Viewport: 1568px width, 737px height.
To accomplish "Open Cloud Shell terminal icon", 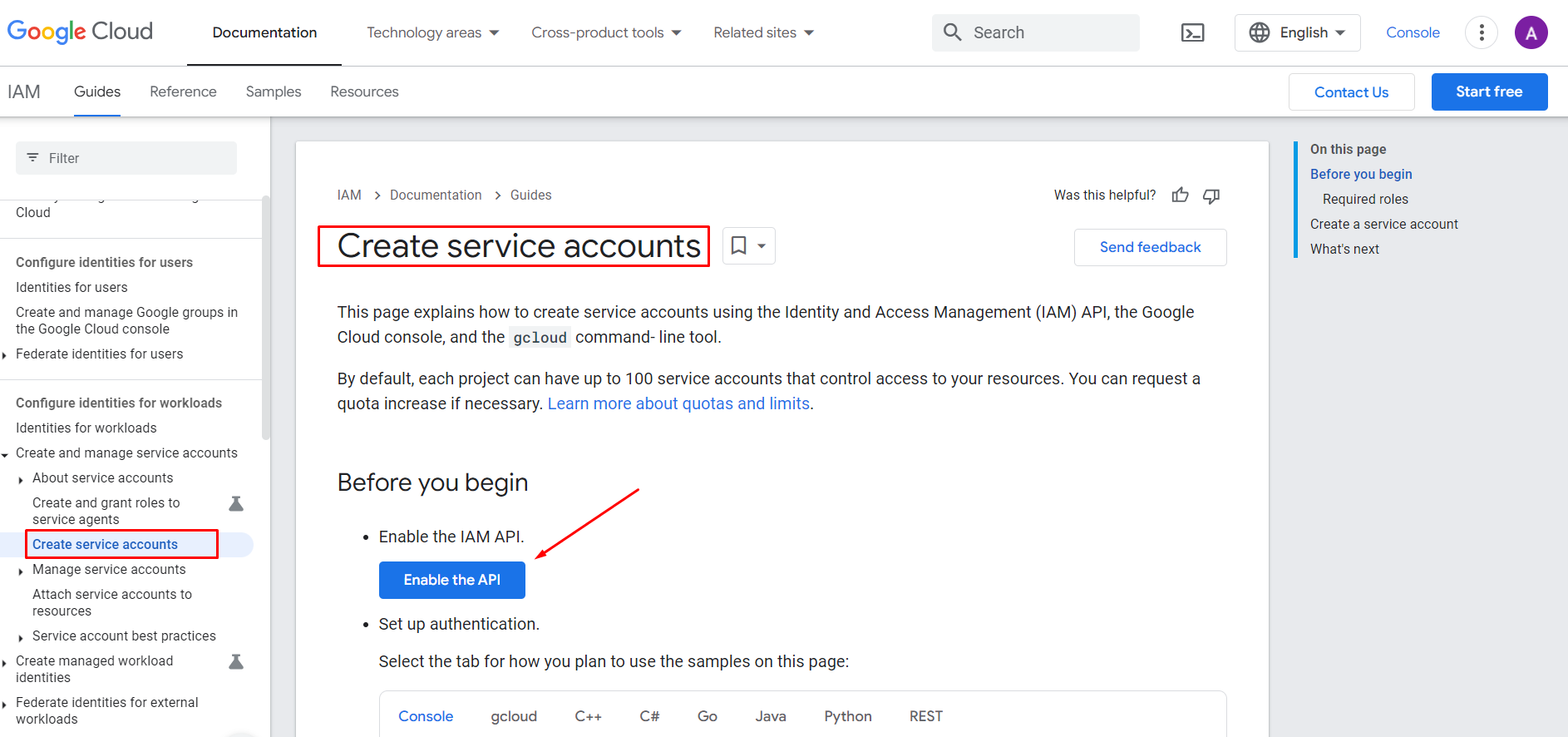I will [x=1192, y=32].
